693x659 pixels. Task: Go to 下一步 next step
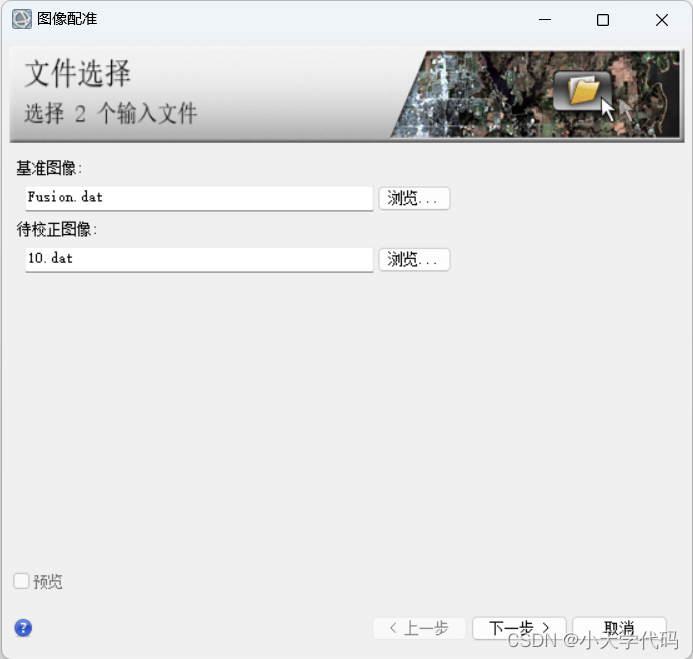519,628
